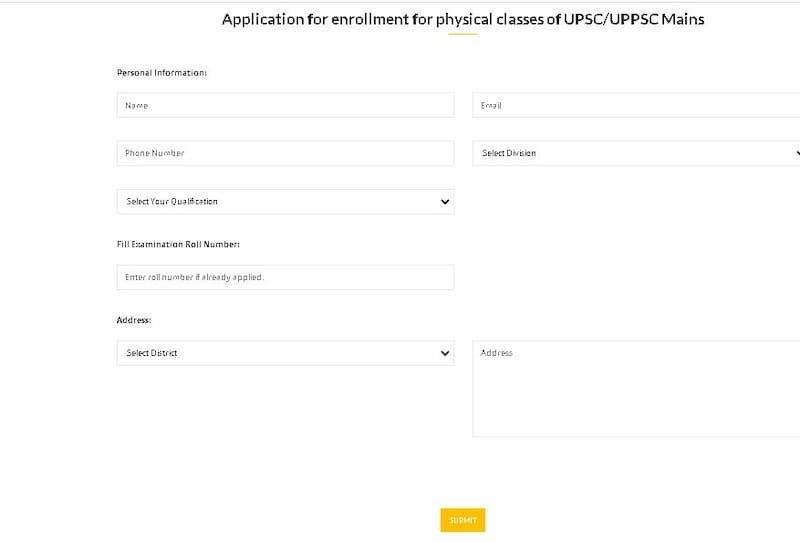Click the Select District chevron arrow

[445, 353]
